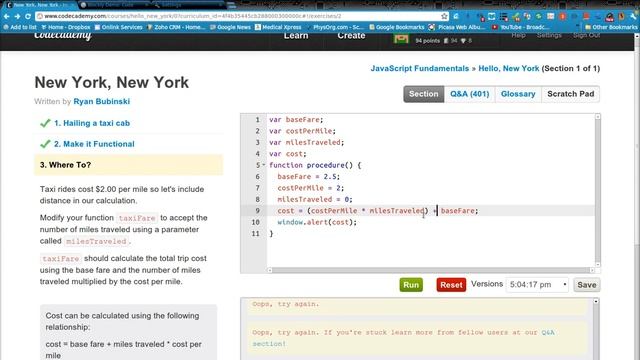The height and width of the screenshot is (360, 640).
Task: Open Settings in the header
Action: tap(549, 36)
